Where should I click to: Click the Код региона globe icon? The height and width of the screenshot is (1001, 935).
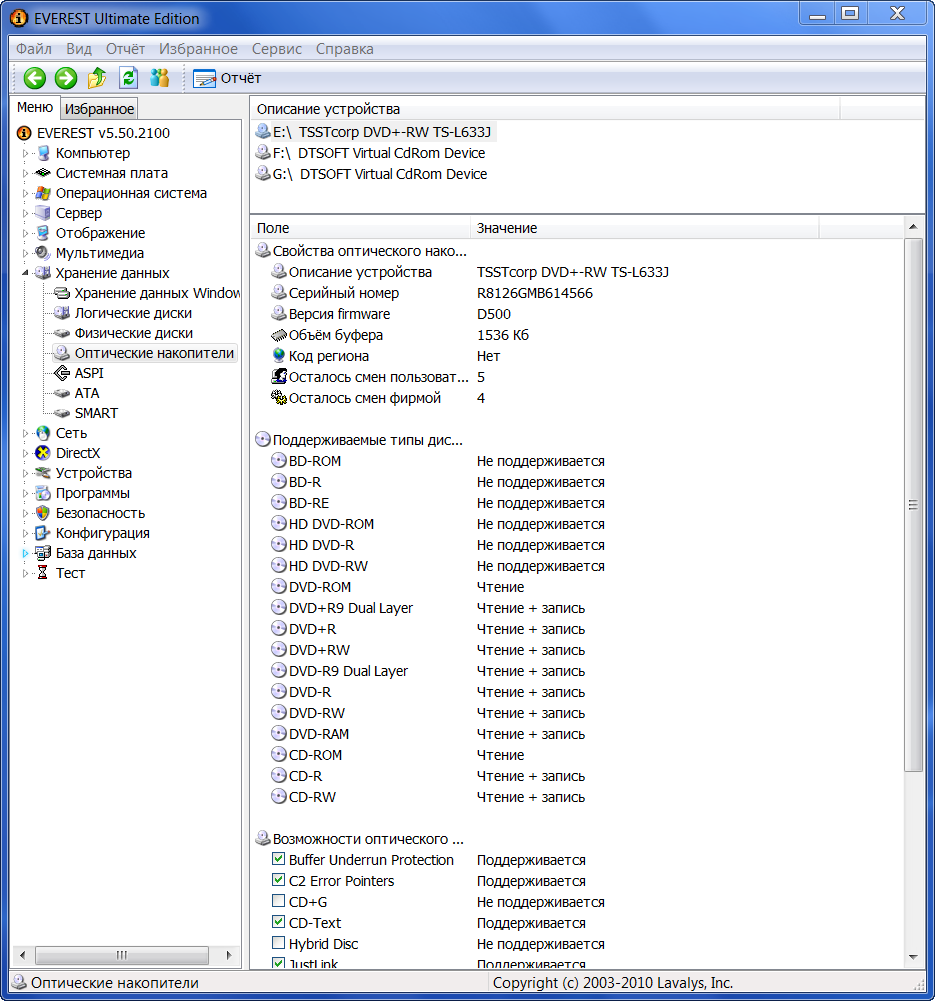(278, 355)
